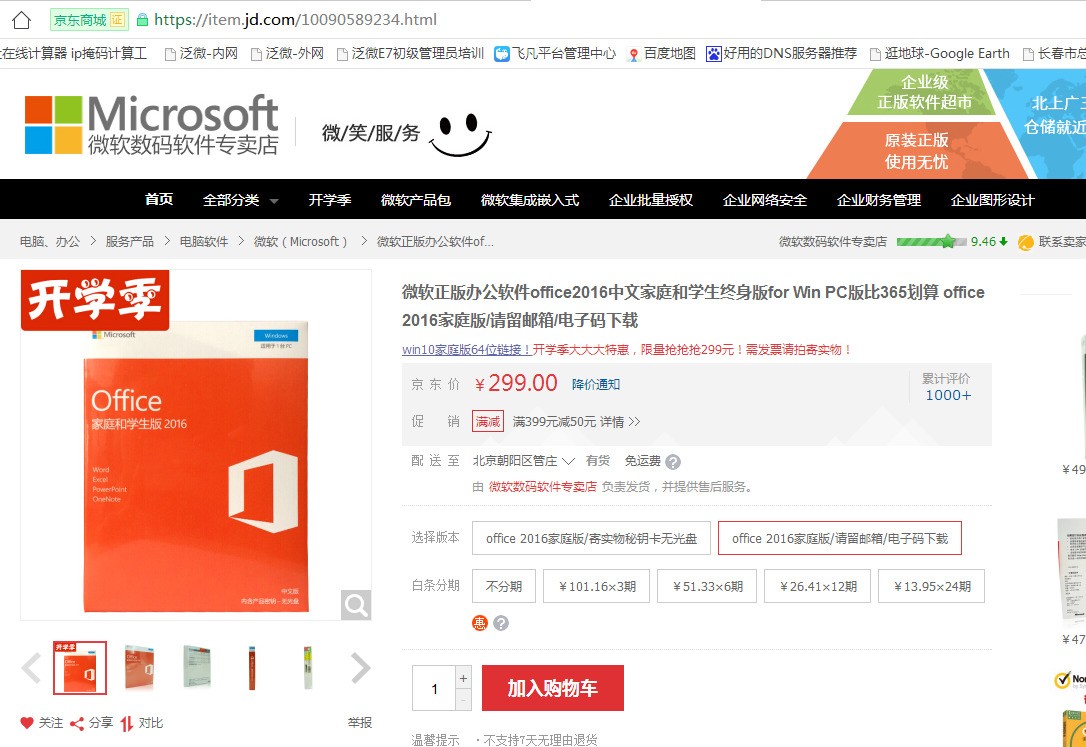Go to the 首页 nav tab
The height and width of the screenshot is (747, 1086).
[x=159, y=199]
